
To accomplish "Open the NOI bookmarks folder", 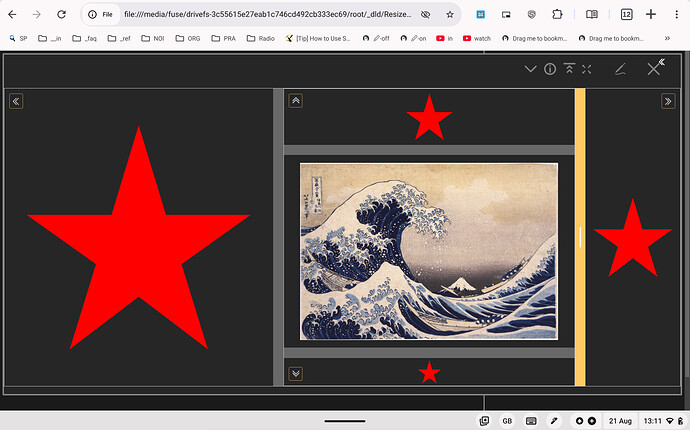I will coord(153,38).
